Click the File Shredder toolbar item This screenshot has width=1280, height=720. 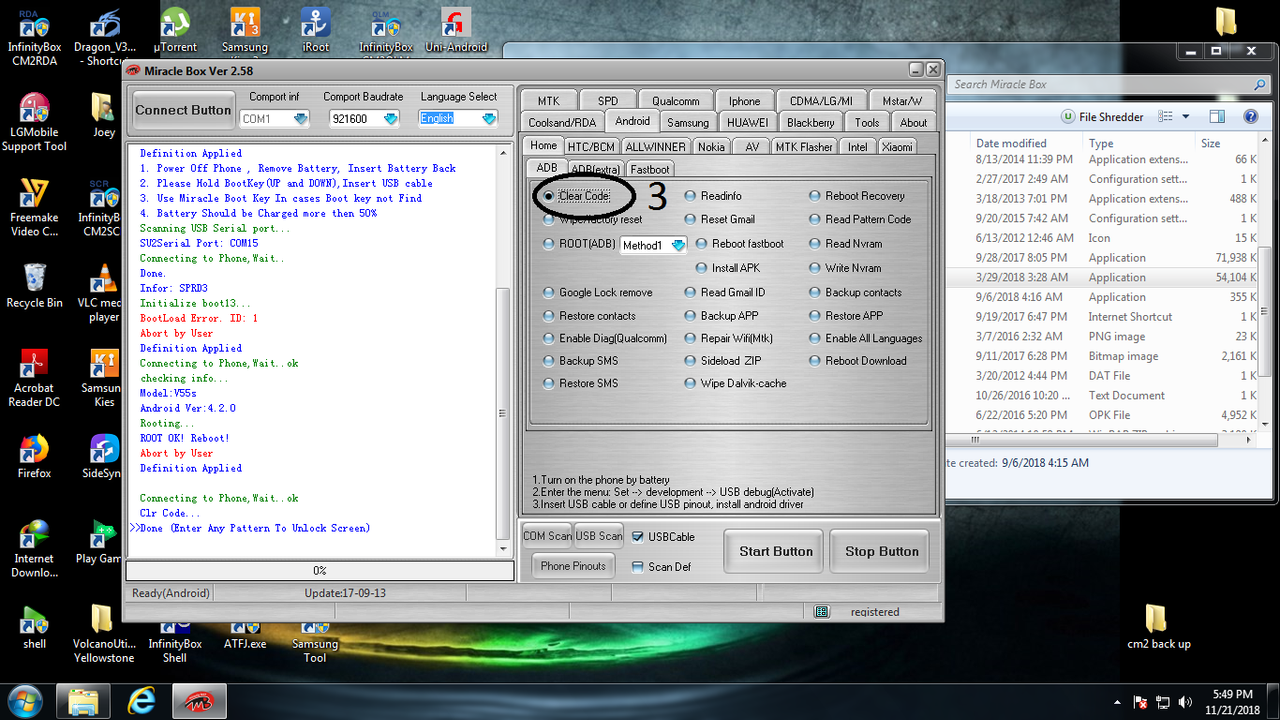(1102, 117)
